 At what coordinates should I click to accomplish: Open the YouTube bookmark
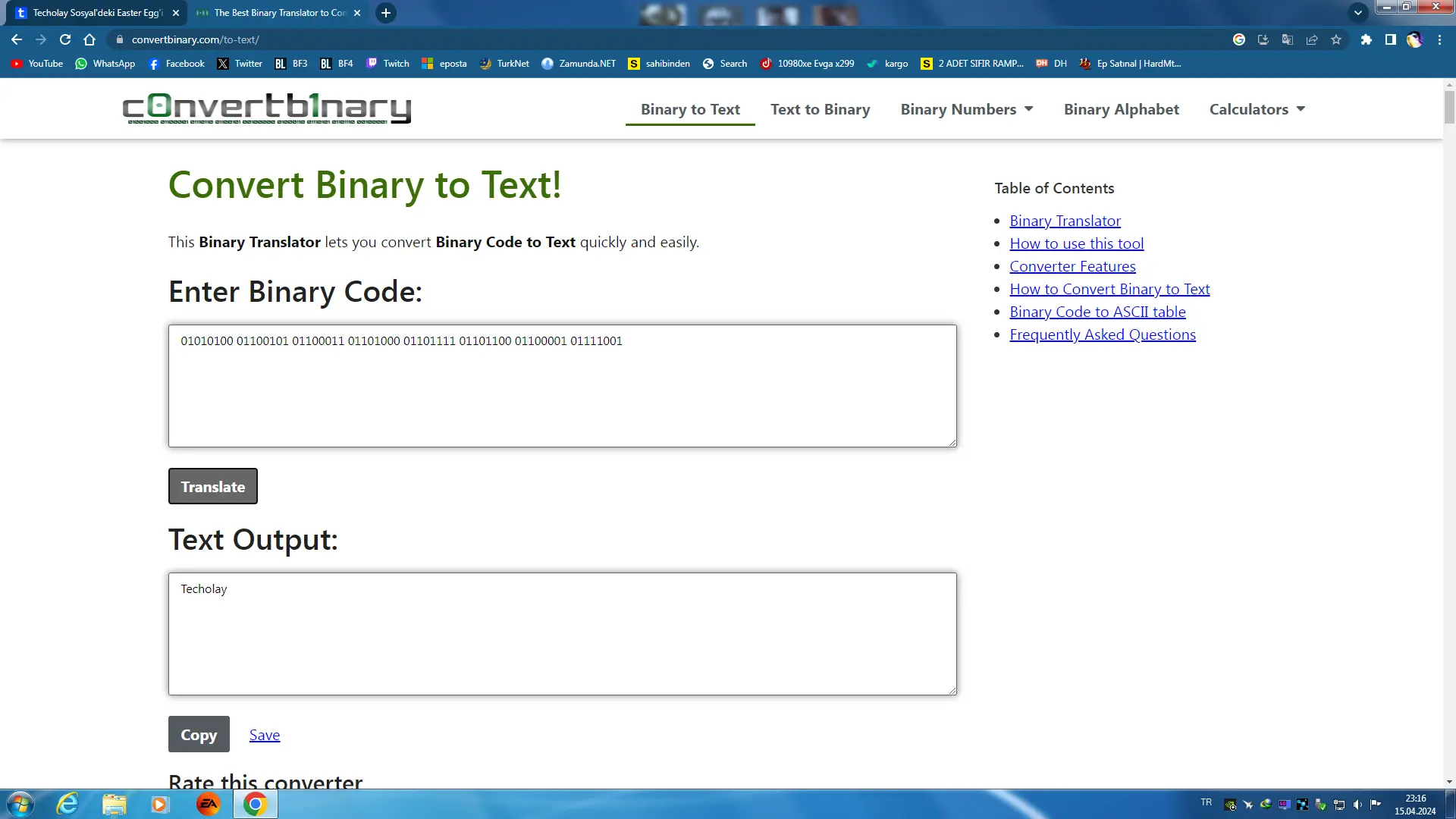37,64
